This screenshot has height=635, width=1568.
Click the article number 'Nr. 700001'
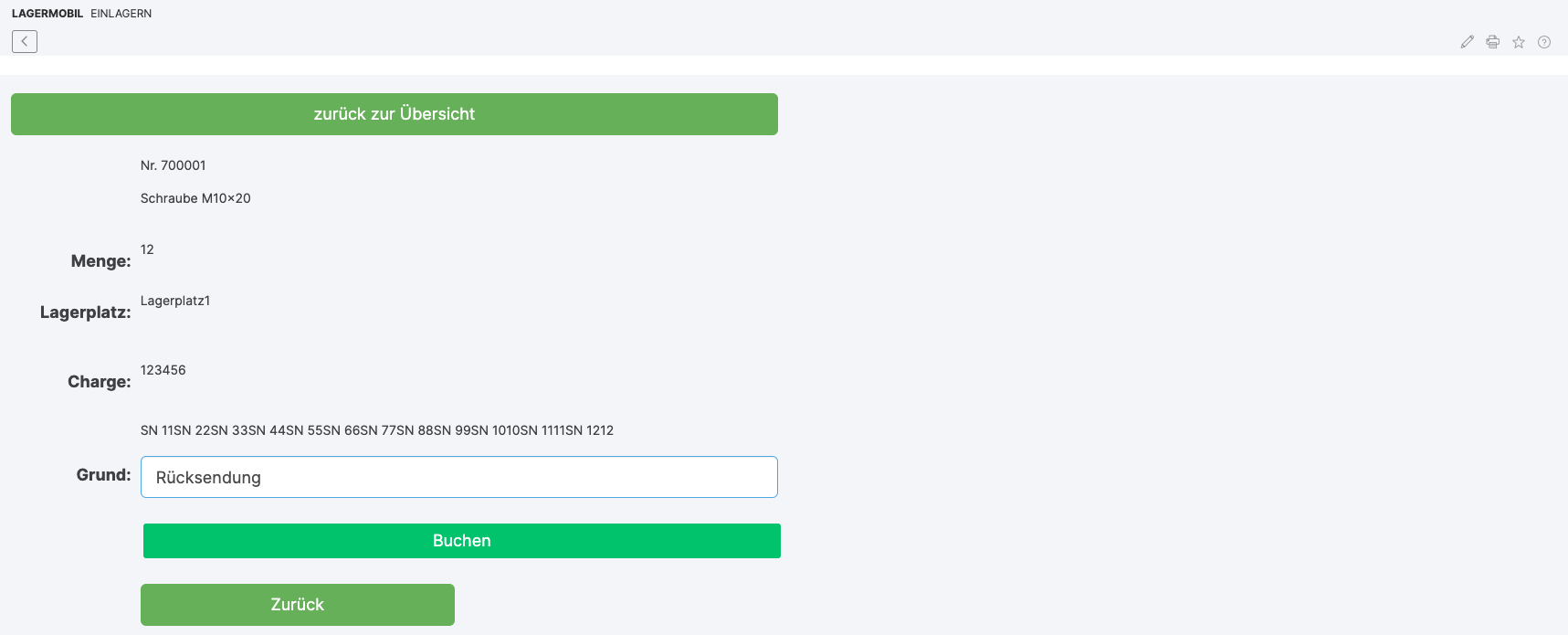(173, 165)
